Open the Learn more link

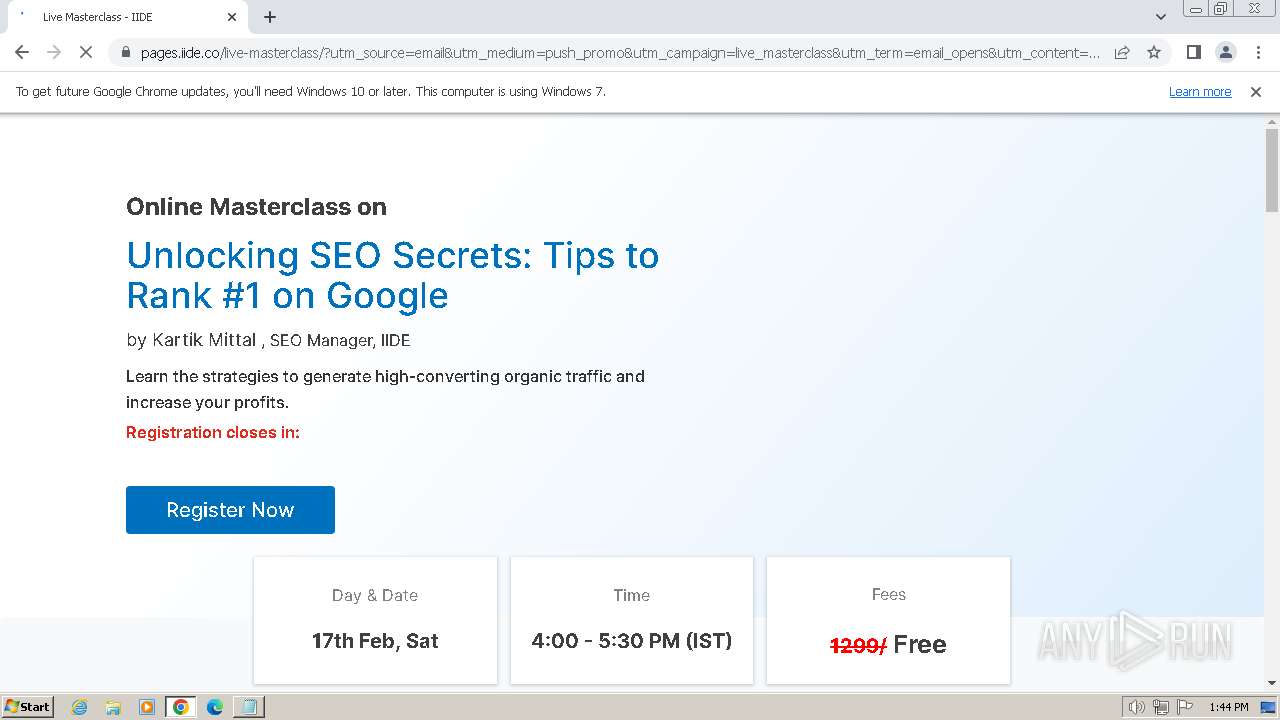coord(1200,91)
